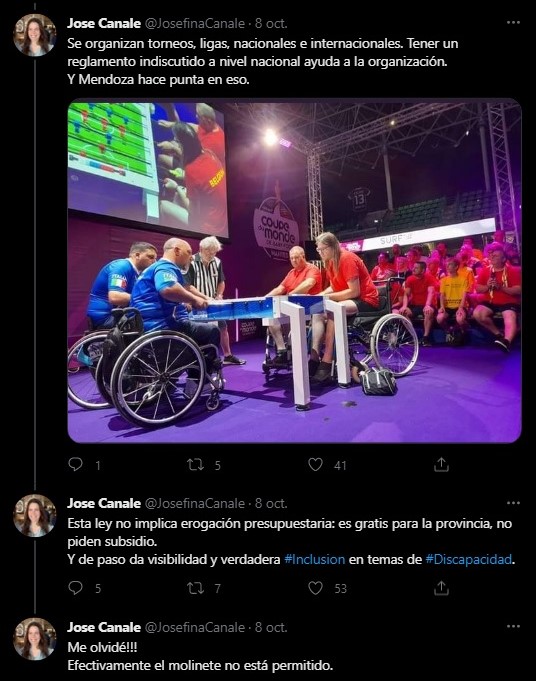Open the #Inclusion hashtag
This screenshot has width=536, height=681.
[x=314, y=559]
